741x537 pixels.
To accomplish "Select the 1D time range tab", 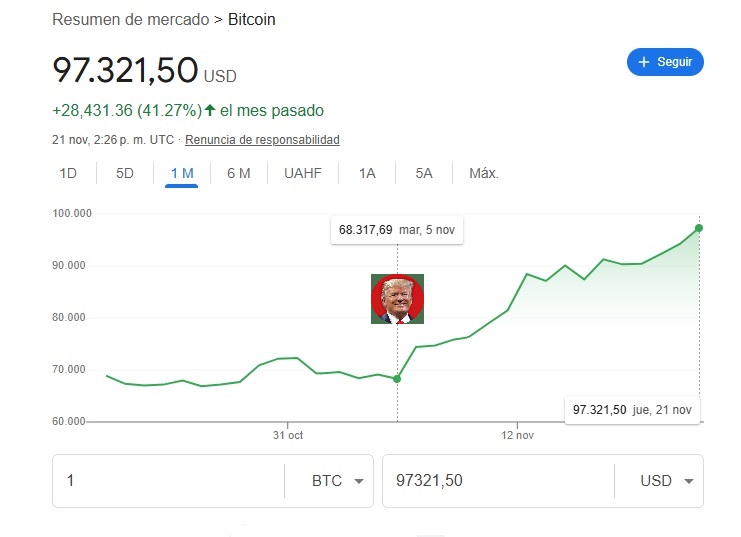I will coord(68,173).
